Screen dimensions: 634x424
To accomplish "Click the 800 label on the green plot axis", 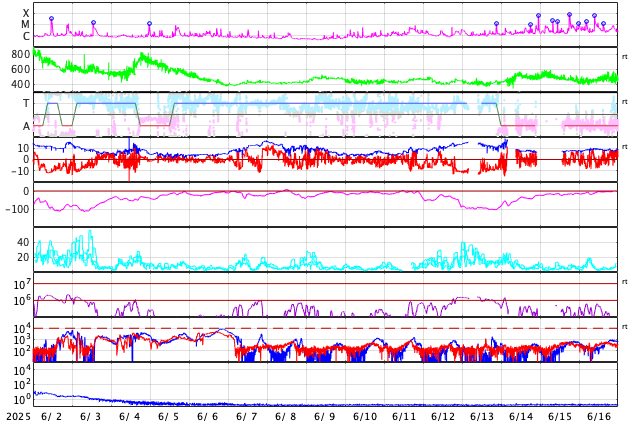I will [x=21, y=54].
